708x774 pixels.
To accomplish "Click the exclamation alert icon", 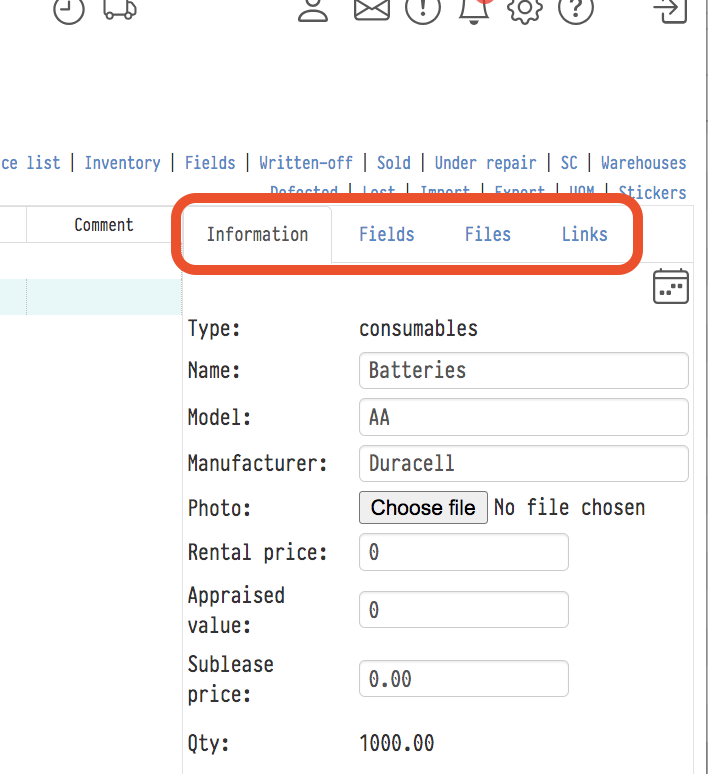I will click(423, 9).
